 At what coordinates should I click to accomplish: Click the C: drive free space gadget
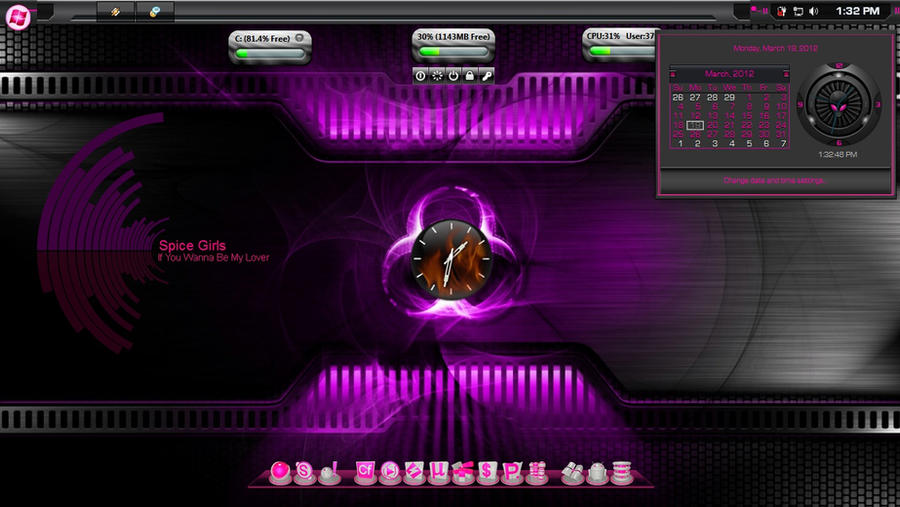pos(270,47)
